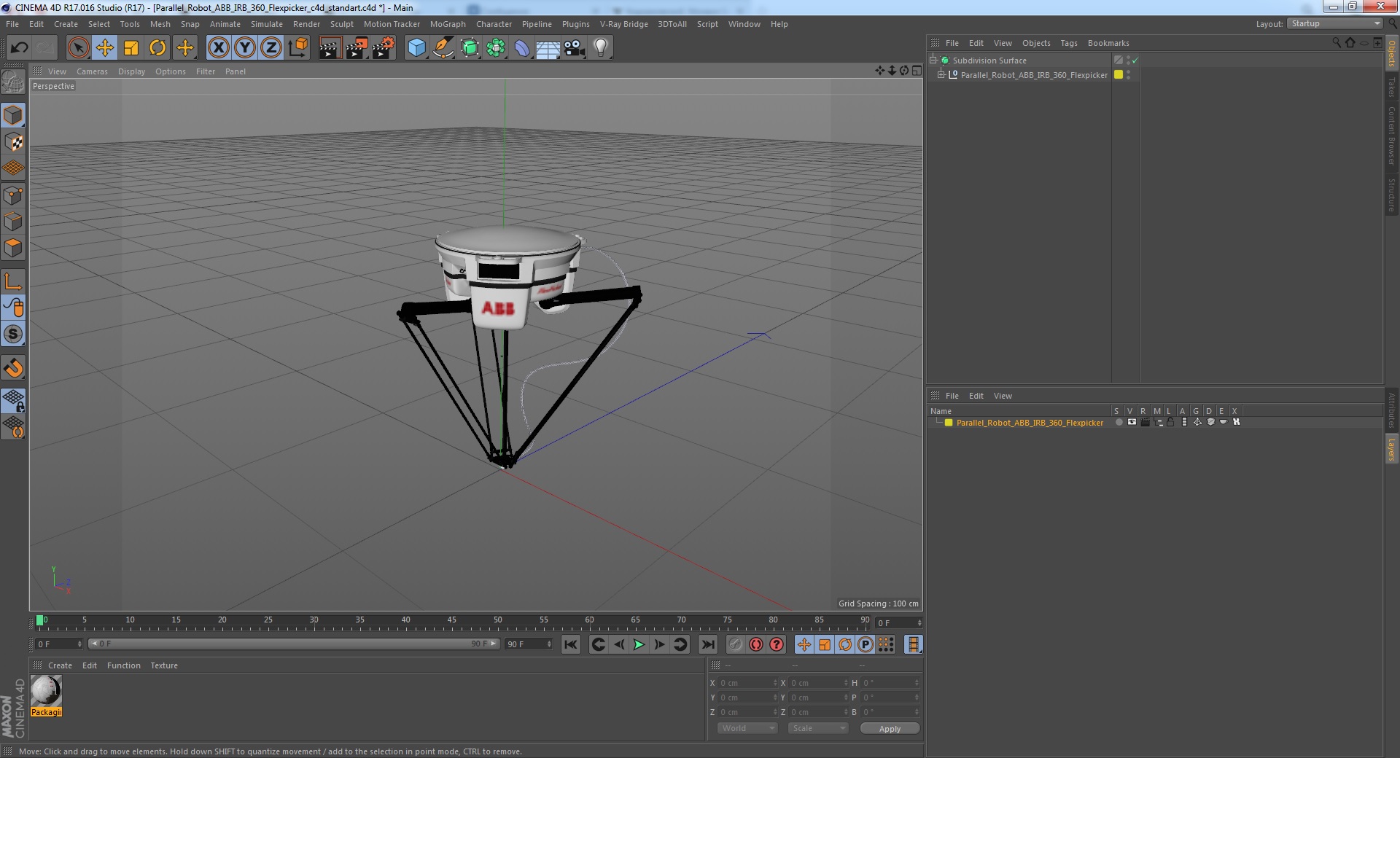Adjust the X position cm stepper
The height and width of the screenshot is (844, 1400).
click(x=775, y=683)
